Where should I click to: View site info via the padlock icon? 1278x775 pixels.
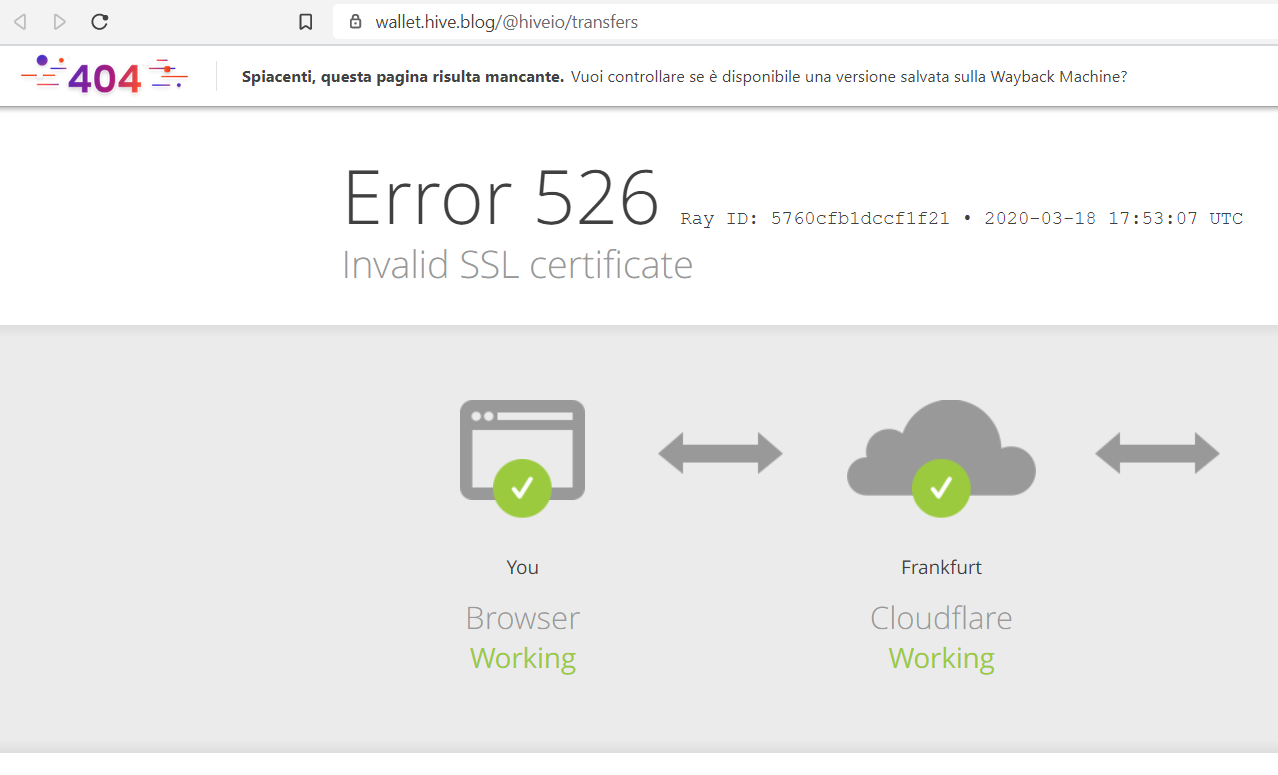(355, 22)
